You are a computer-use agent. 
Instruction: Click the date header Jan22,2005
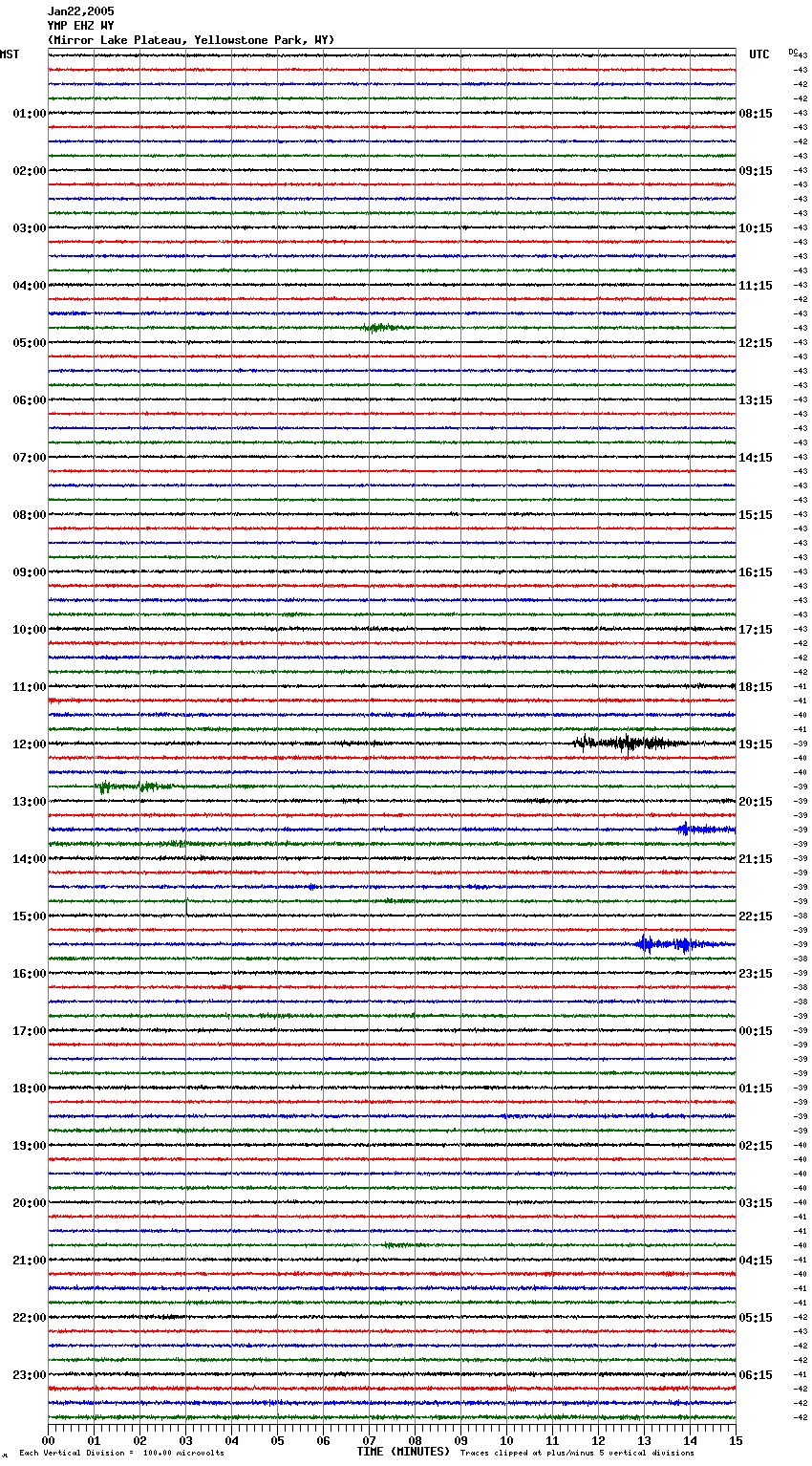tap(80, 11)
